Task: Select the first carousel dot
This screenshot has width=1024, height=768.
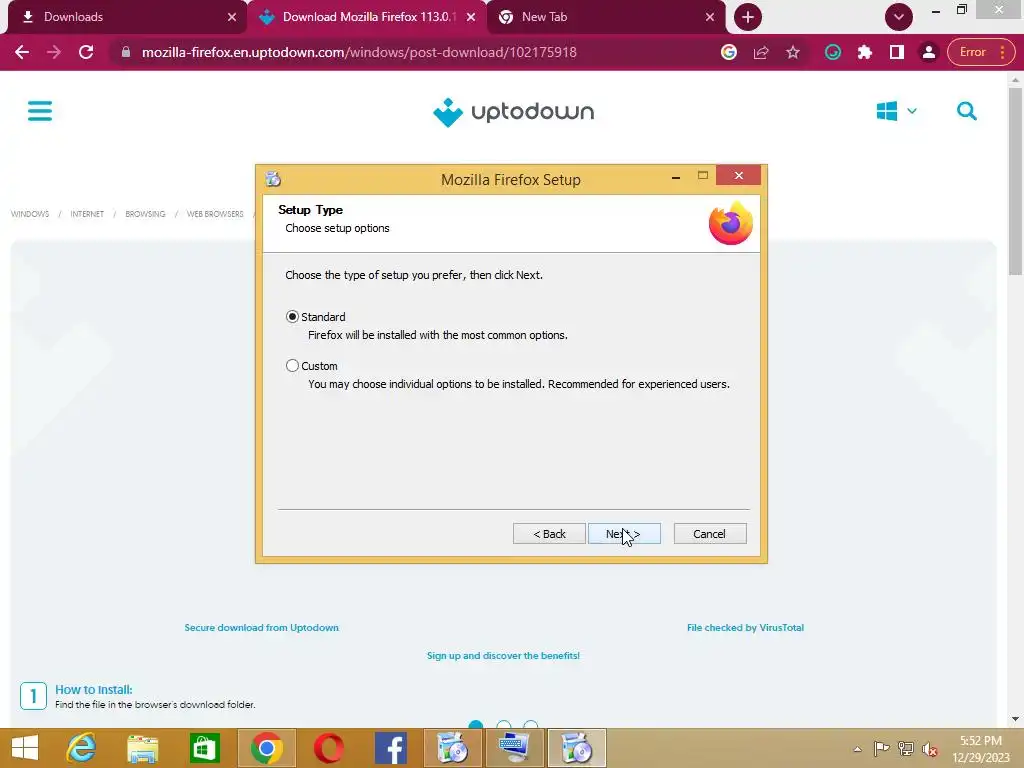Action: coord(476,724)
